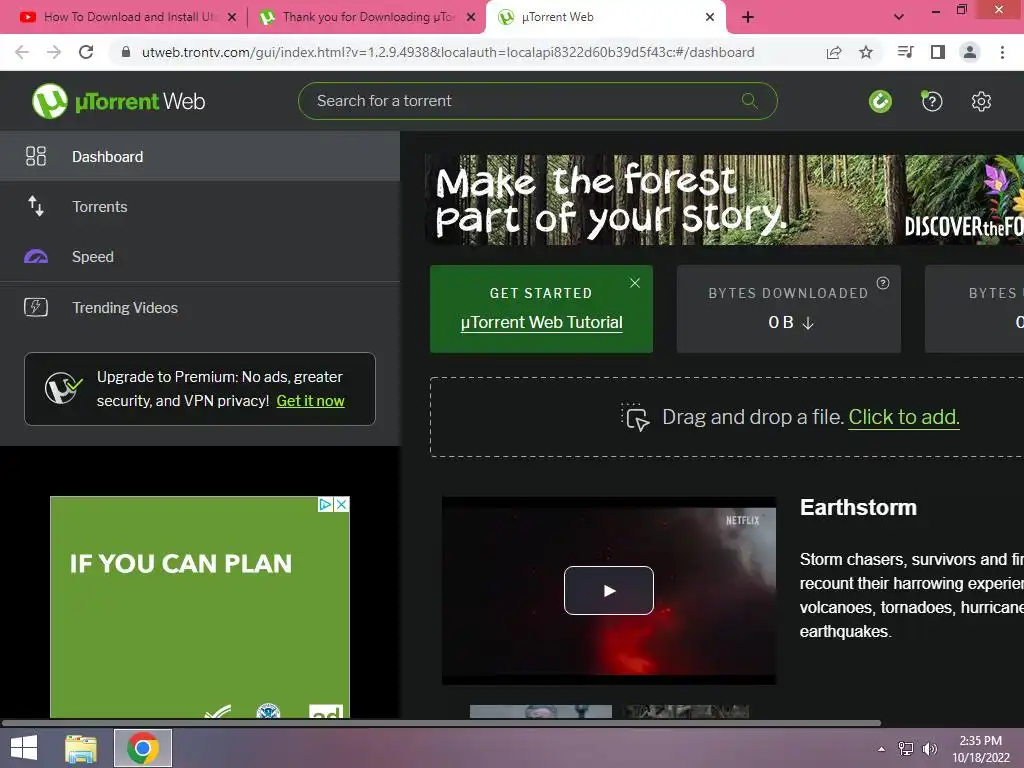The image size is (1024, 768).
Task: Click the Torrents arrows icon
Action: [x=36, y=206]
